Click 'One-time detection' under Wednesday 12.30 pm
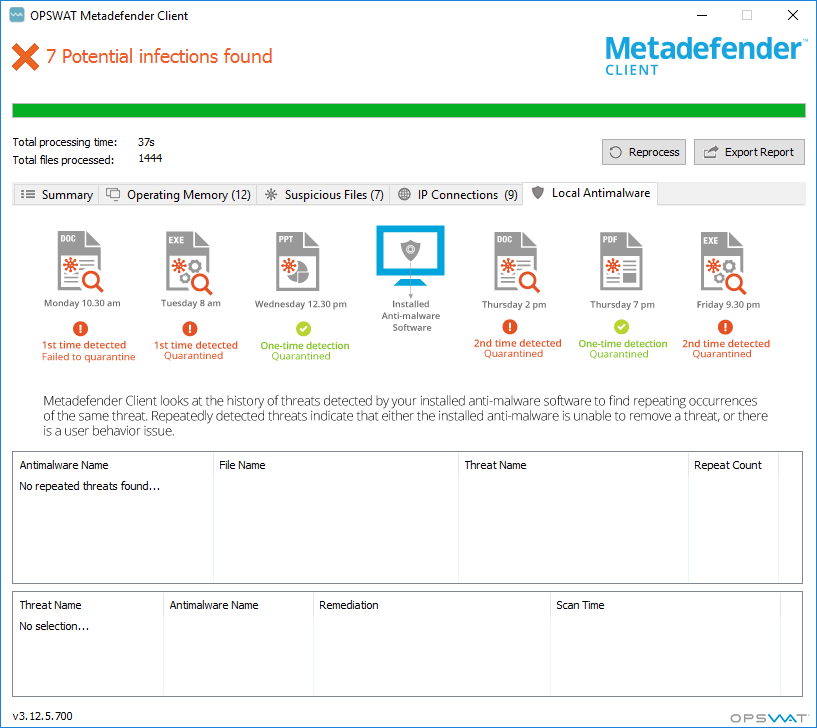817x728 pixels. click(x=305, y=346)
